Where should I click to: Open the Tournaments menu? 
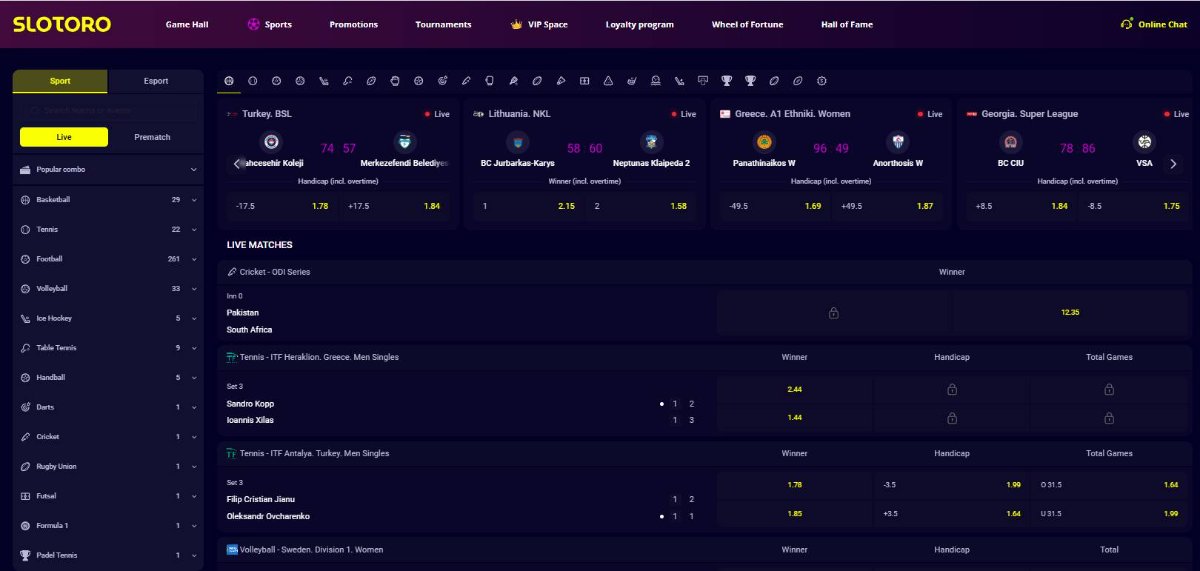pos(443,24)
